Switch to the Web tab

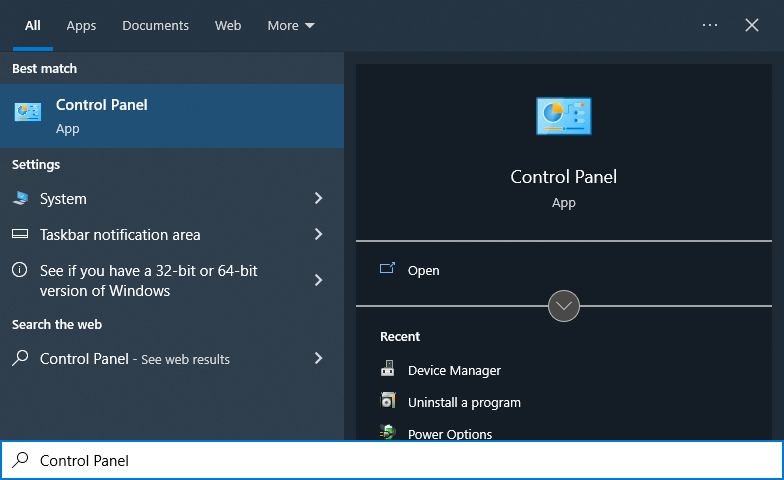(x=228, y=26)
